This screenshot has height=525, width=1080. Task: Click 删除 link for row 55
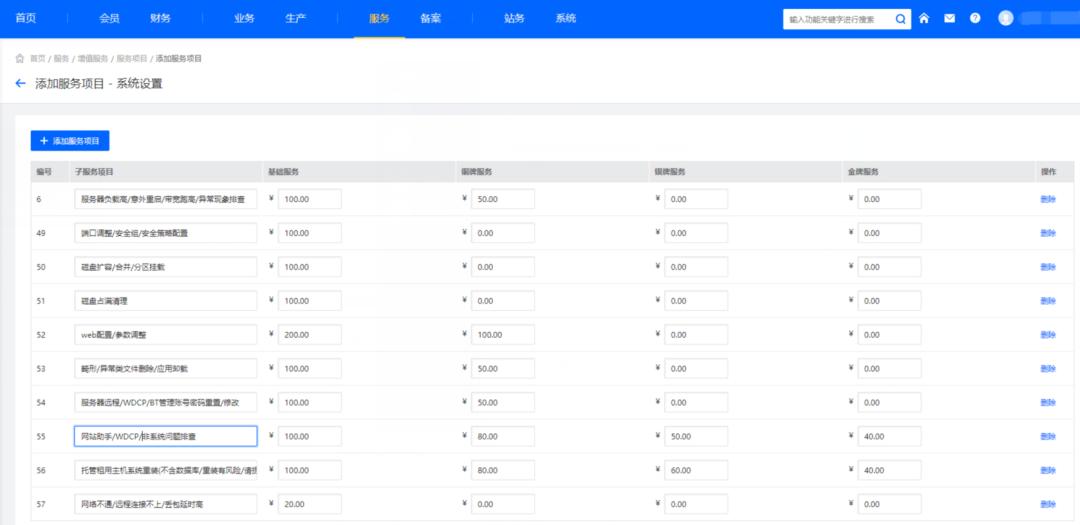click(x=1047, y=437)
